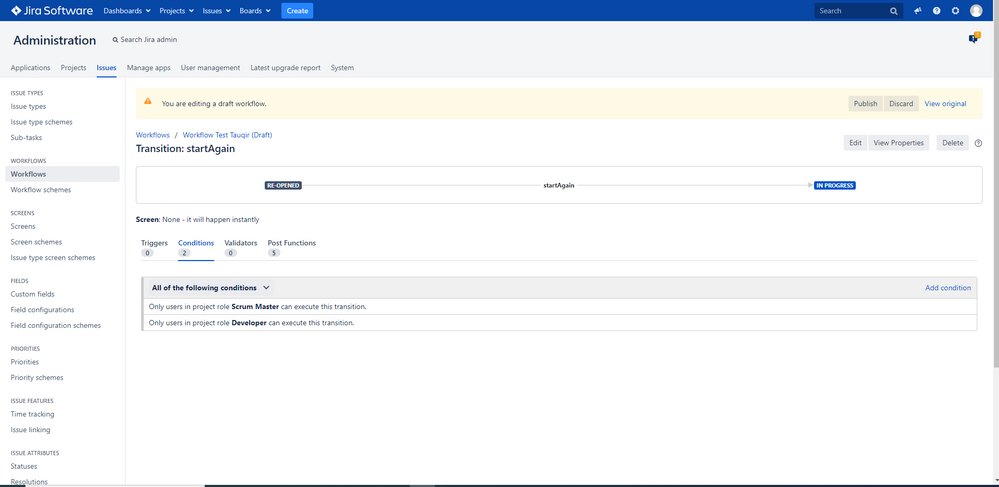
Task: Select the Scrum Master condition row
Action: pyautogui.click(x=559, y=307)
